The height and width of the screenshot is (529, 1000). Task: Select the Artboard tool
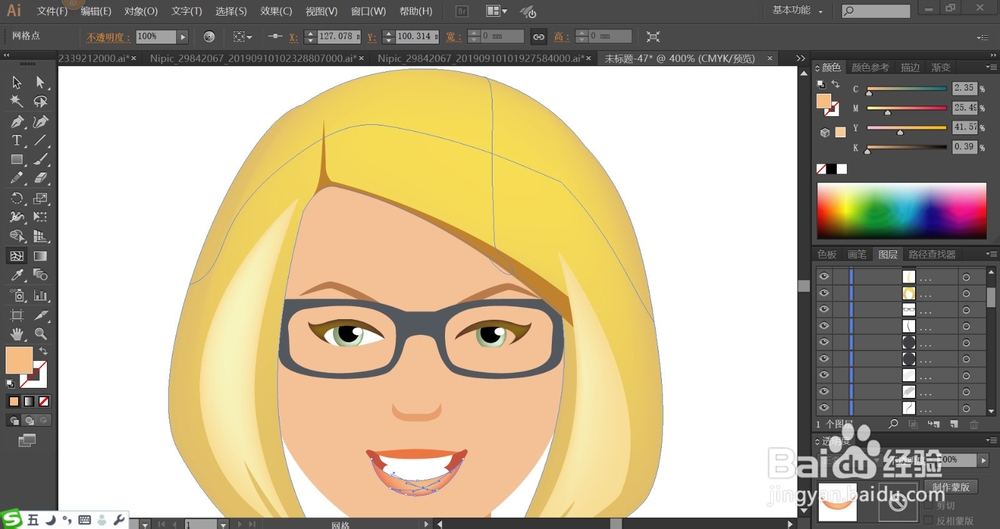[x=17, y=315]
